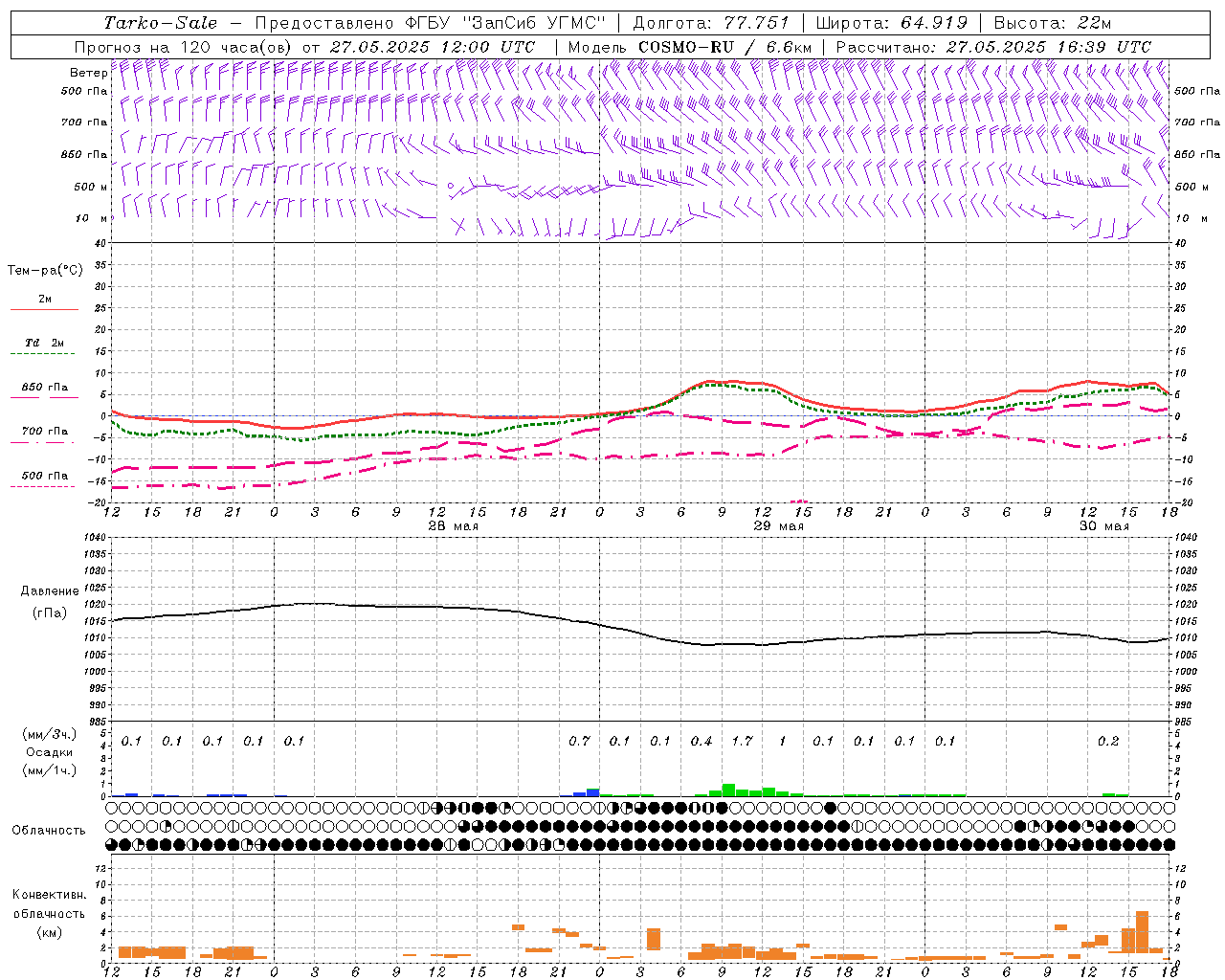Click the '30 мая' date label
This screenshot has width=1225, height=980.
tap(1104, 526)
